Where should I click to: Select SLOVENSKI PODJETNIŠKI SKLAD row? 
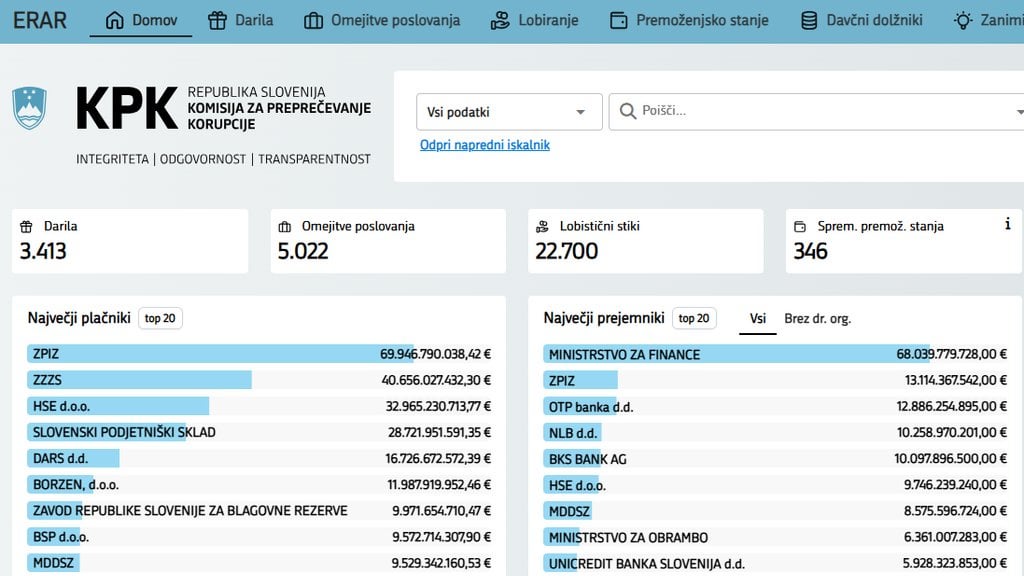pos(259,432)
